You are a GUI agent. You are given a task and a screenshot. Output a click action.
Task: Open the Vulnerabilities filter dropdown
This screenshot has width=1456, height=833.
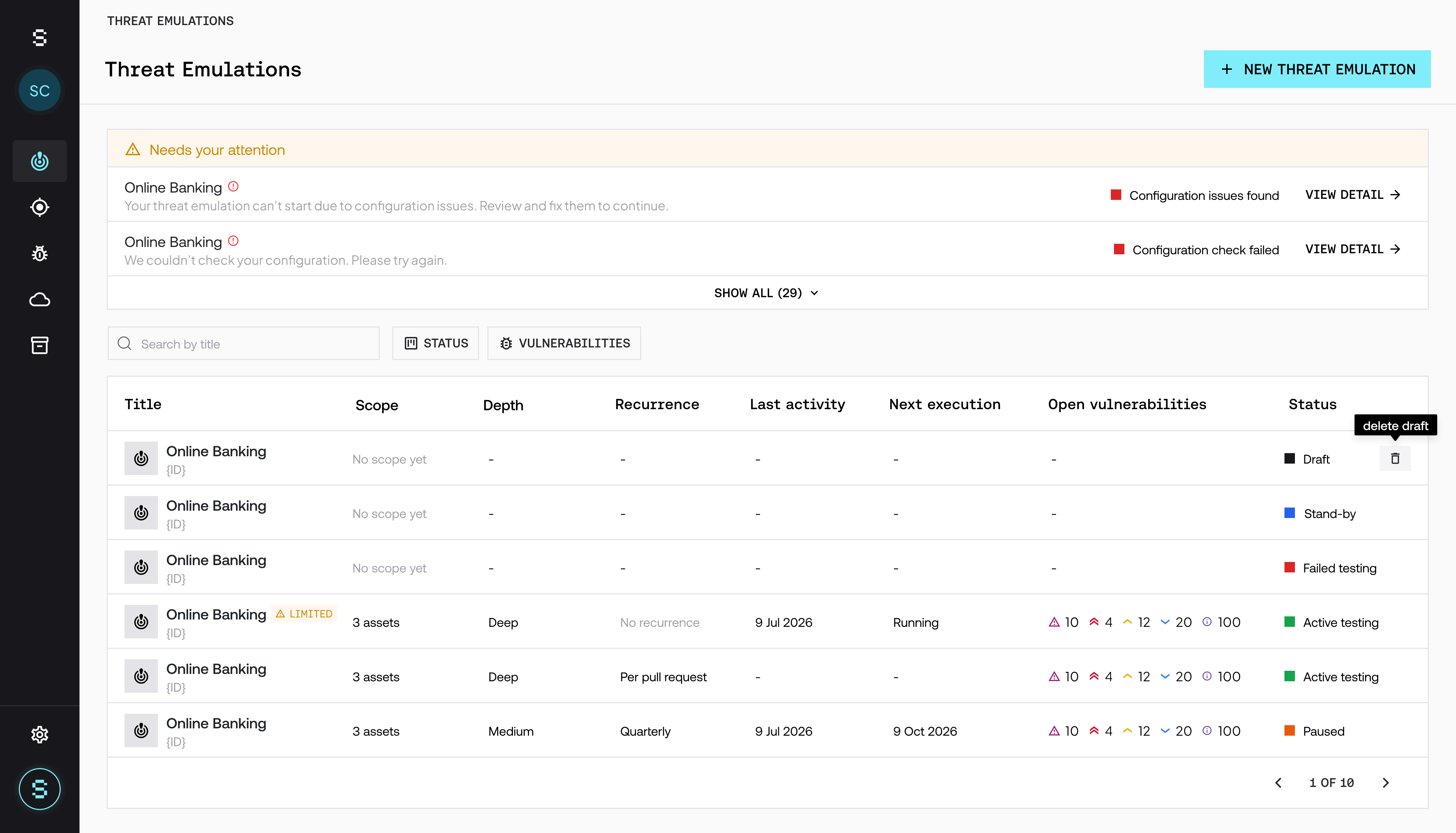click(564, 343)
